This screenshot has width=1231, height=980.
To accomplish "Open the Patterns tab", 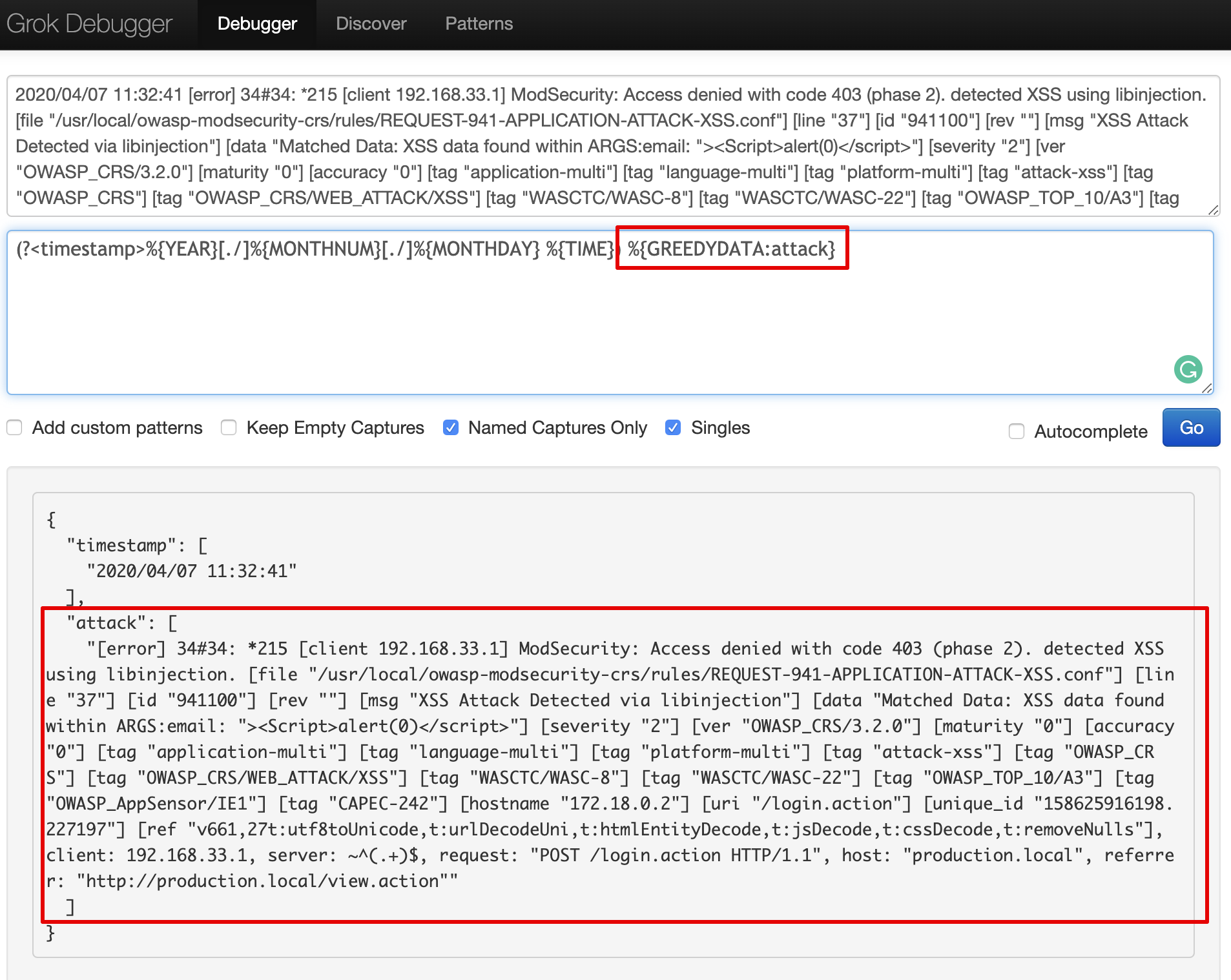I will click(479, 24).
